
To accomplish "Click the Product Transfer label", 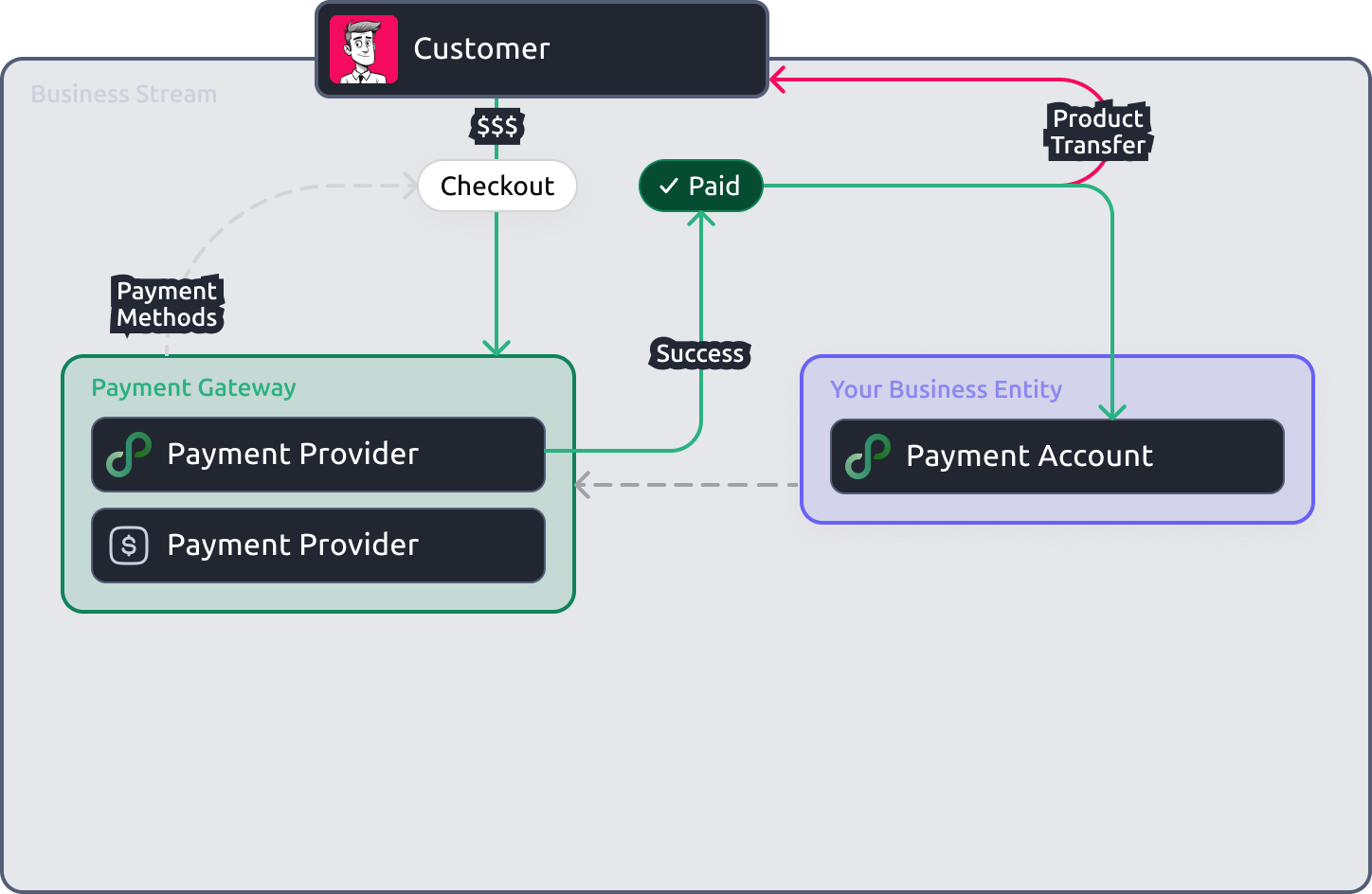I will pyautogui.click(x=1097, y=132).
